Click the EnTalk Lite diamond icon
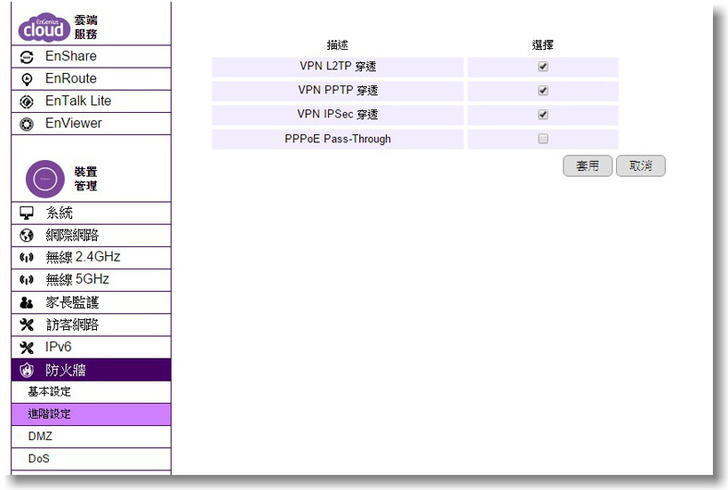Screen dimensions: 728x490 (26, 102)
